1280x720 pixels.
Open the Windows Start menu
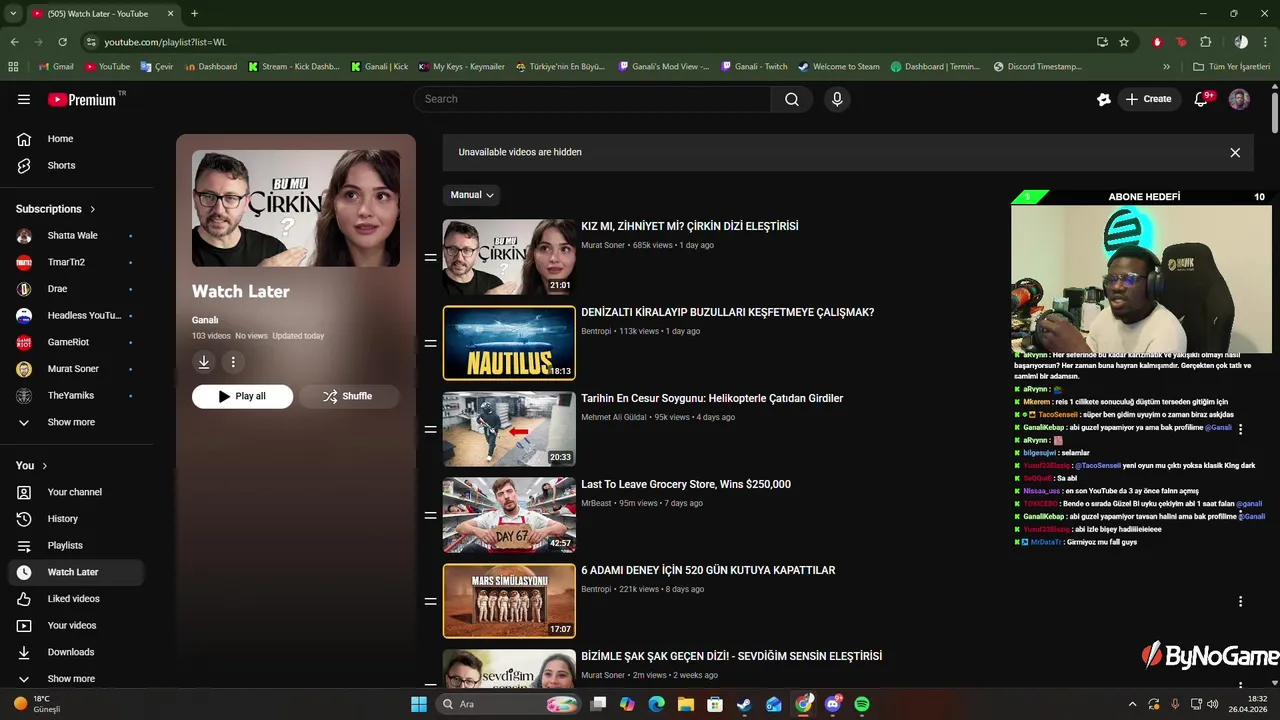click(419, 704)
